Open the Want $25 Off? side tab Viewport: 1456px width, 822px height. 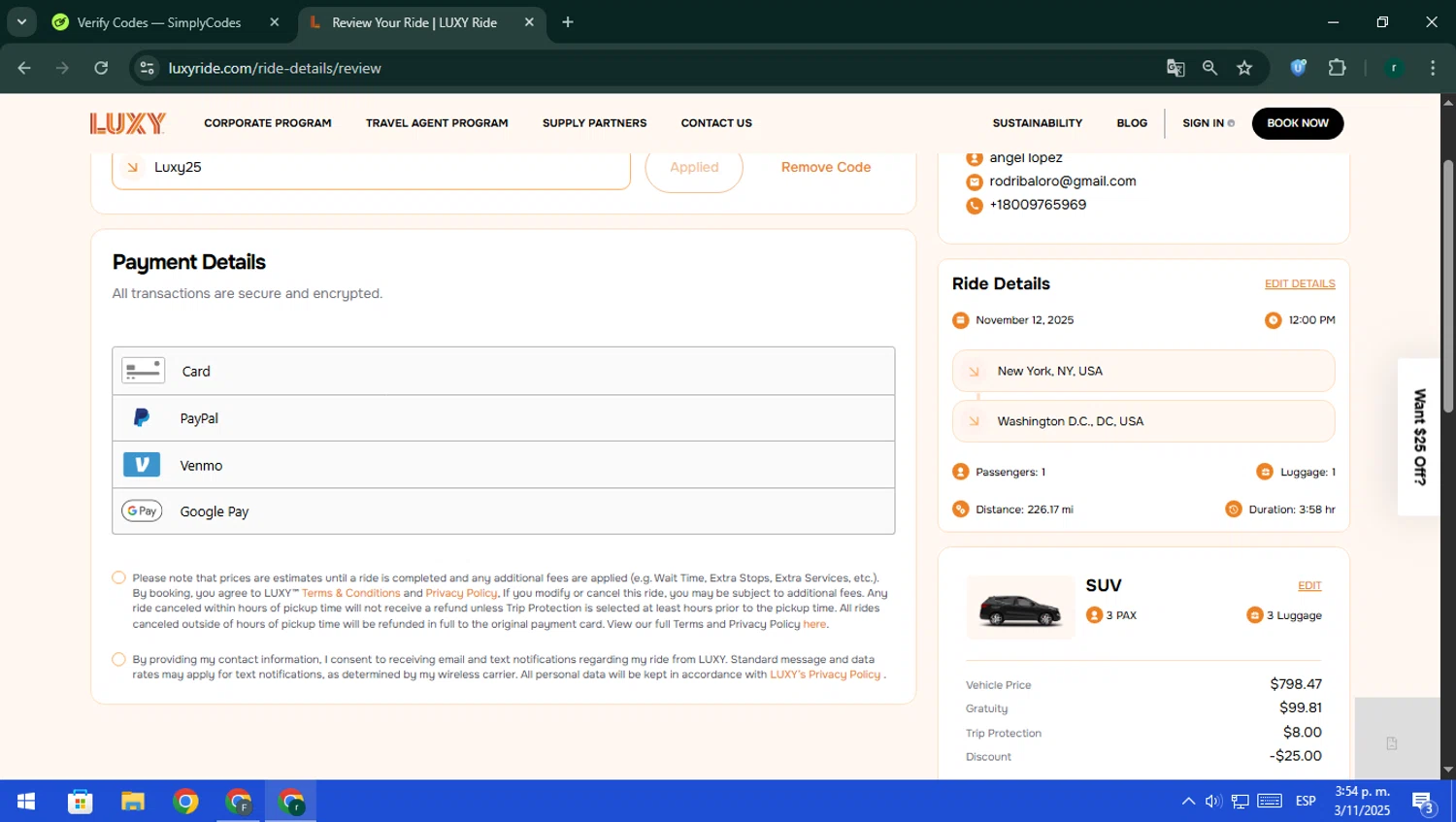[1419, 437]
